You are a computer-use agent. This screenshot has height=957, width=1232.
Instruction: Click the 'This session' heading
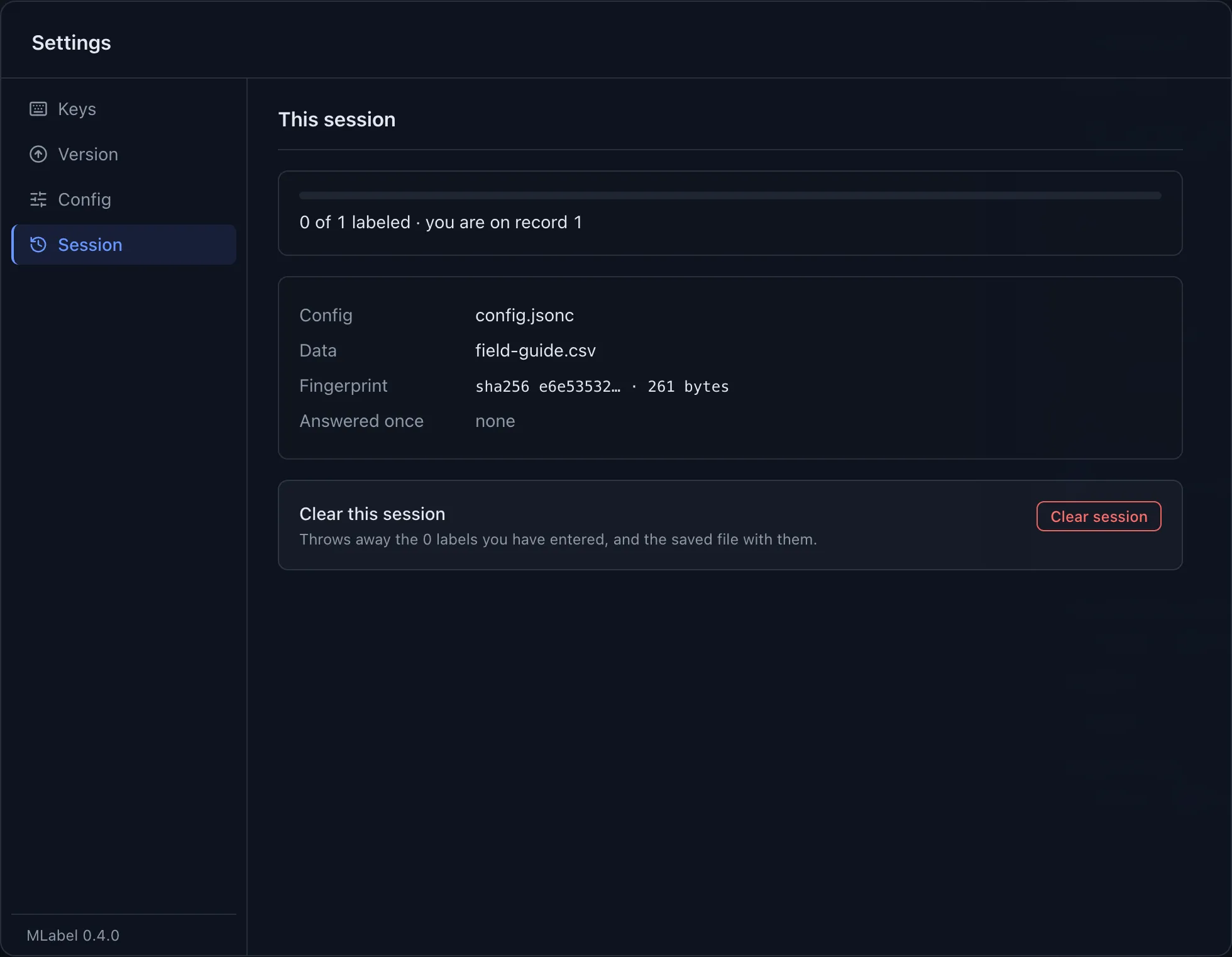pyautogui.click(x=337, y=119)
